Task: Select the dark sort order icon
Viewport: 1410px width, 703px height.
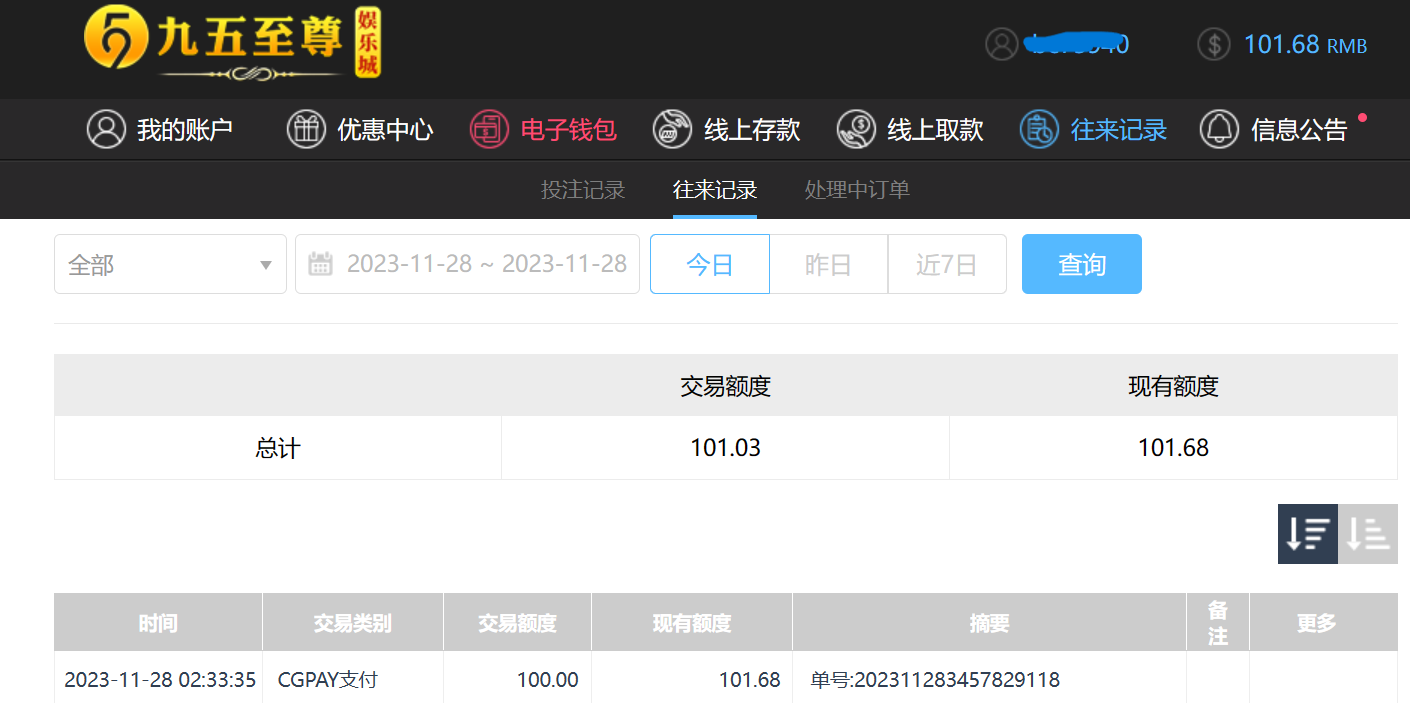Action: pyautogui.click(x=1308, y=534)
